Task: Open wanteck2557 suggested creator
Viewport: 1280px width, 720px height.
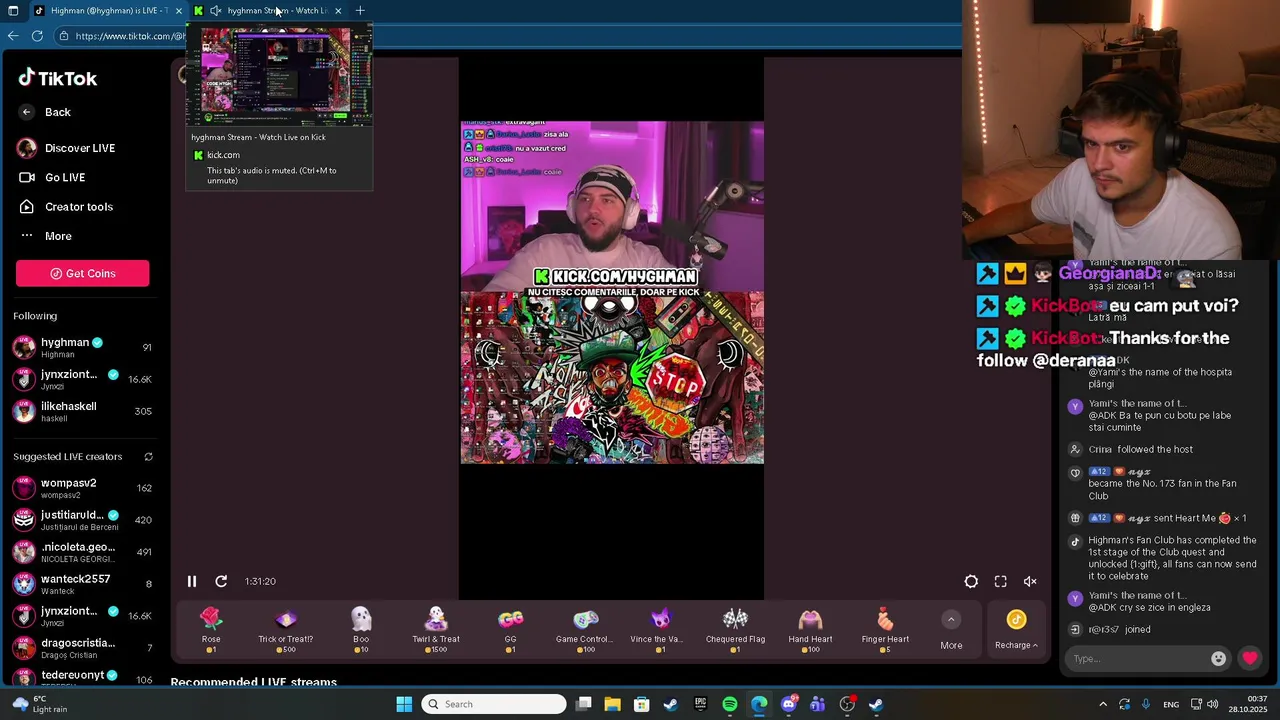Action: tap(82, 584)
